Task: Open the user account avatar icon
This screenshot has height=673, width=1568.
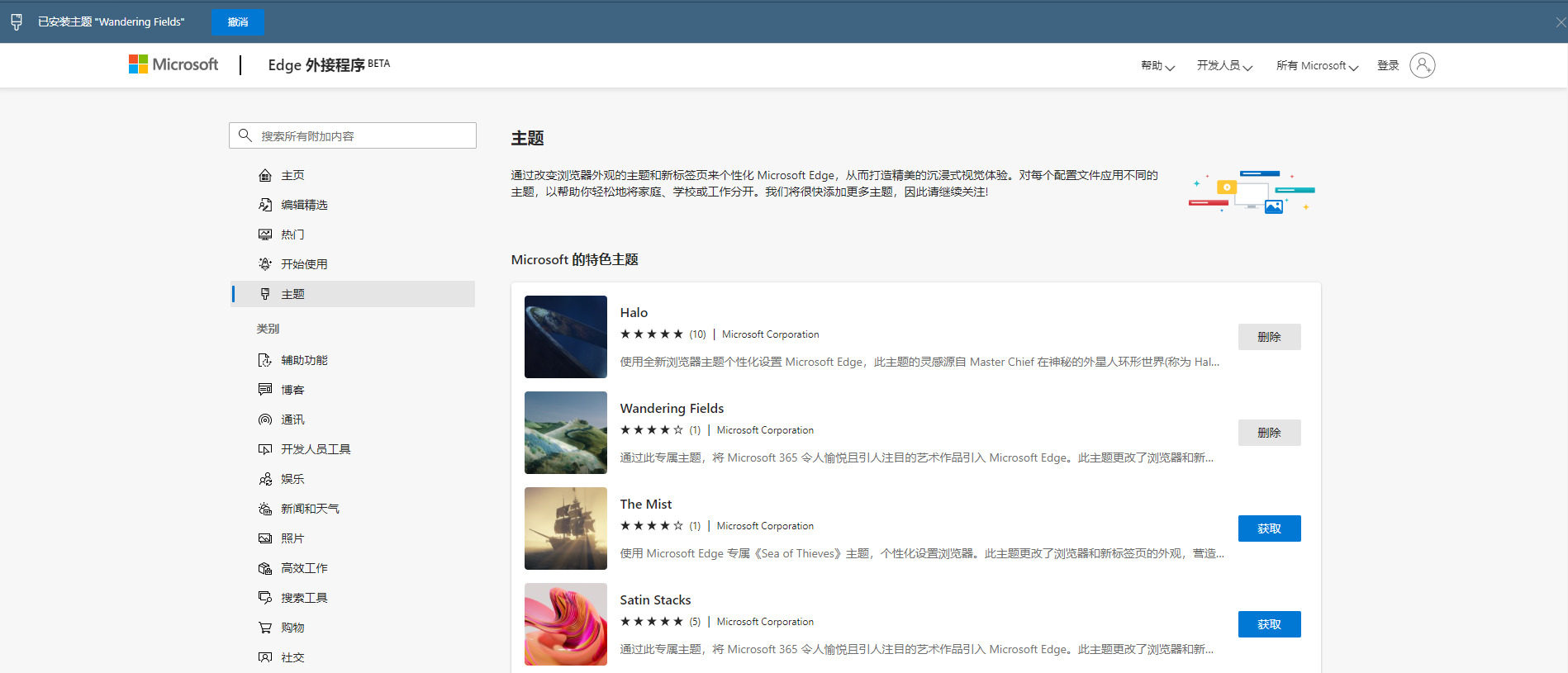Action: [x=1422, y=65]
